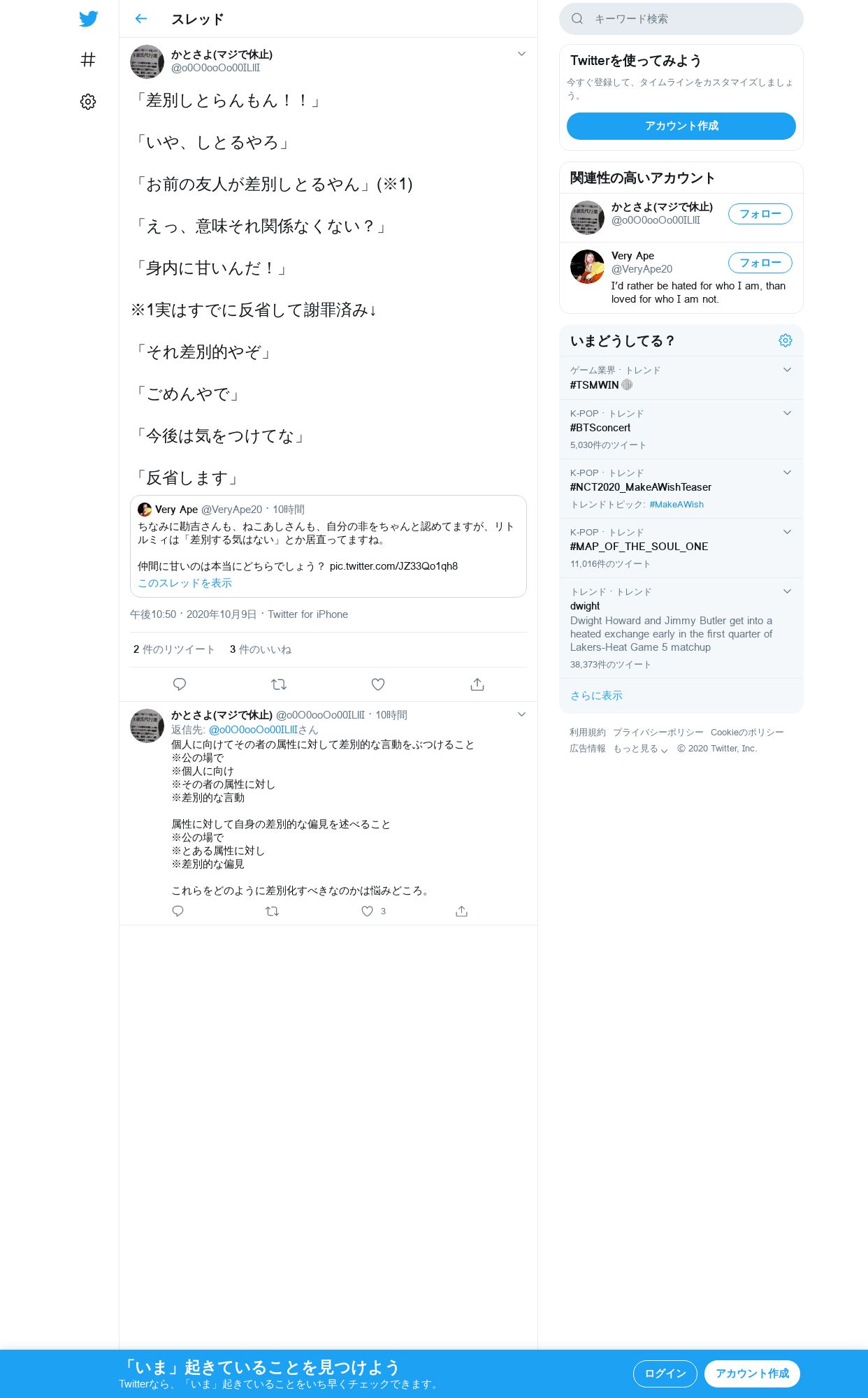
Task: Open もっと見る footer dropdown
Action: click(640, 749)
